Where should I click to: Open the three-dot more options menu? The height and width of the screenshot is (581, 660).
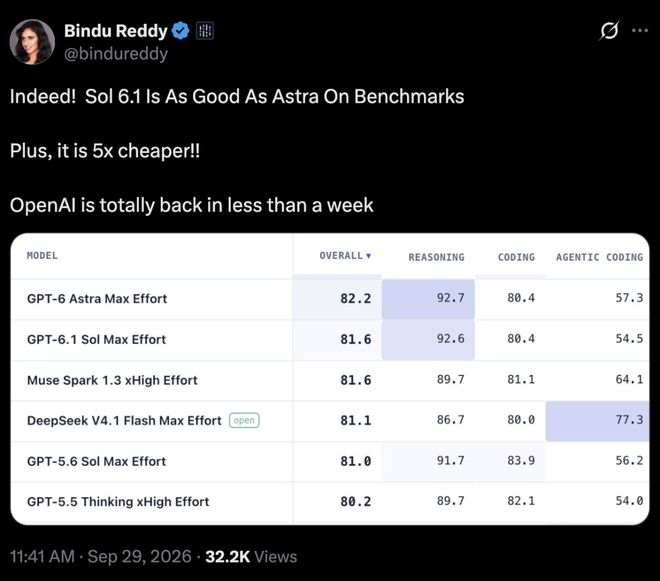[x=640, y=30]
